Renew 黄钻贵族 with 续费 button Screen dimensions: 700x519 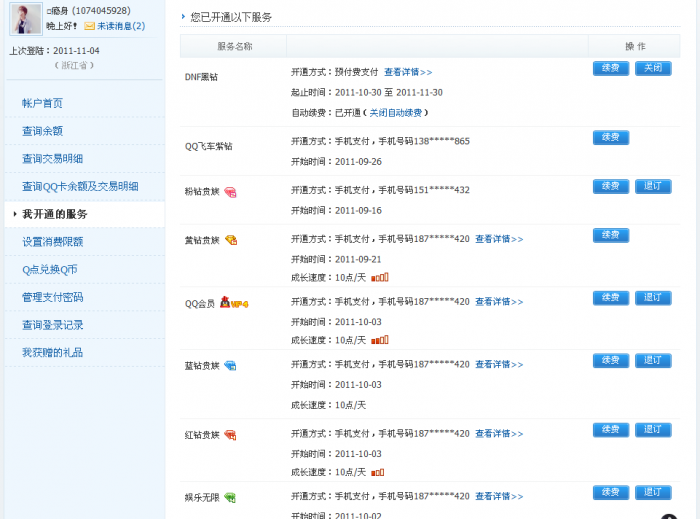611,235
